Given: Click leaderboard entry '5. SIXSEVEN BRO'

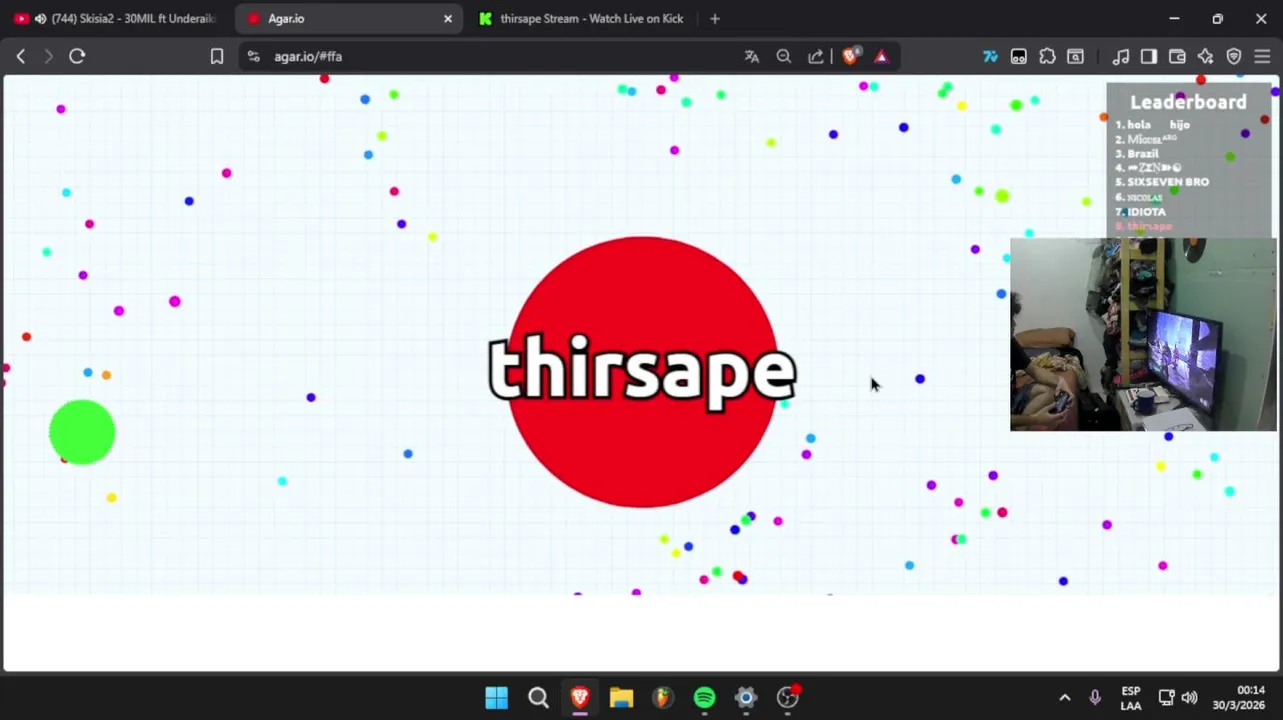Looking at the screenshot, I should (1162, 182).
